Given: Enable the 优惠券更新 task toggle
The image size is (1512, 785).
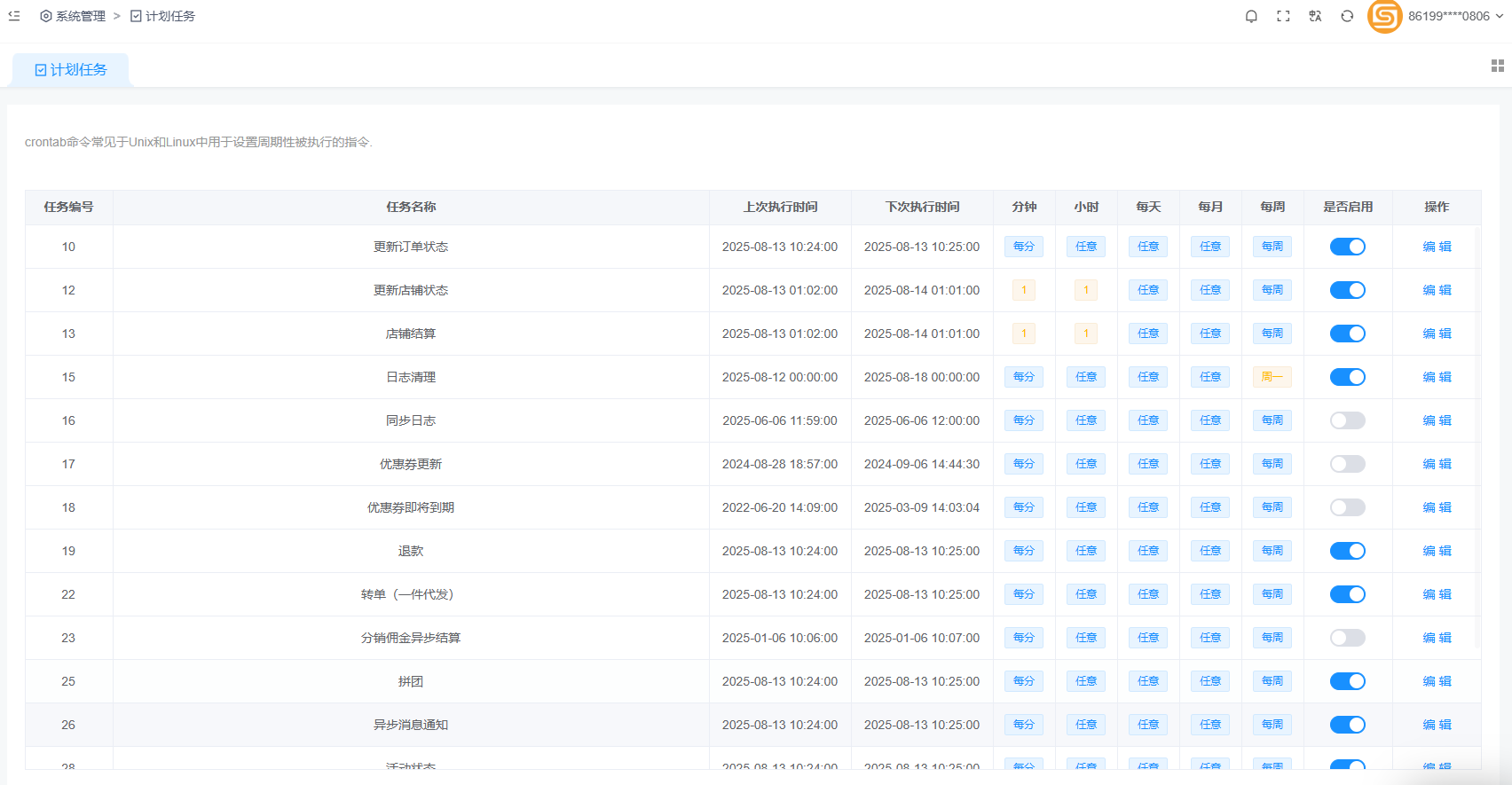Looking at the screenshot, I should tap(1347, 464).
